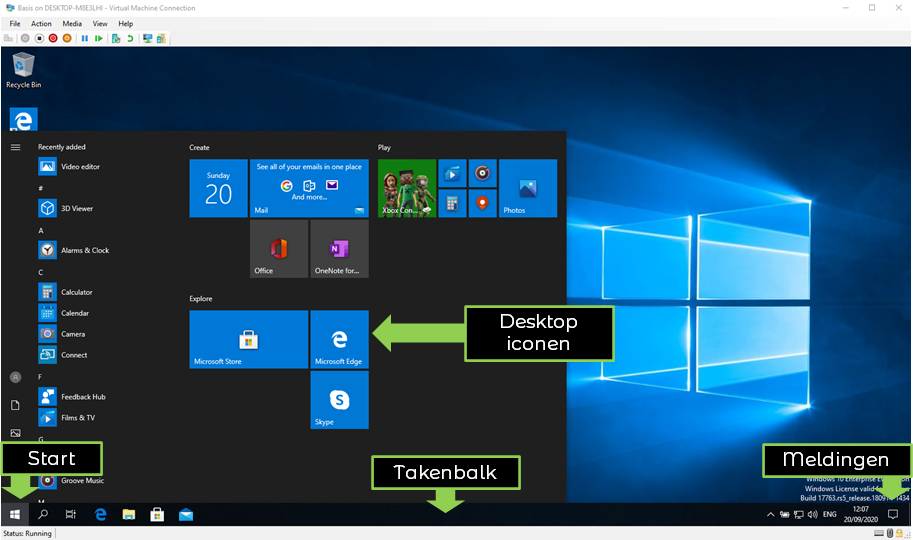
Task: Click the letter A header in app list
Action: coord(41,231)
